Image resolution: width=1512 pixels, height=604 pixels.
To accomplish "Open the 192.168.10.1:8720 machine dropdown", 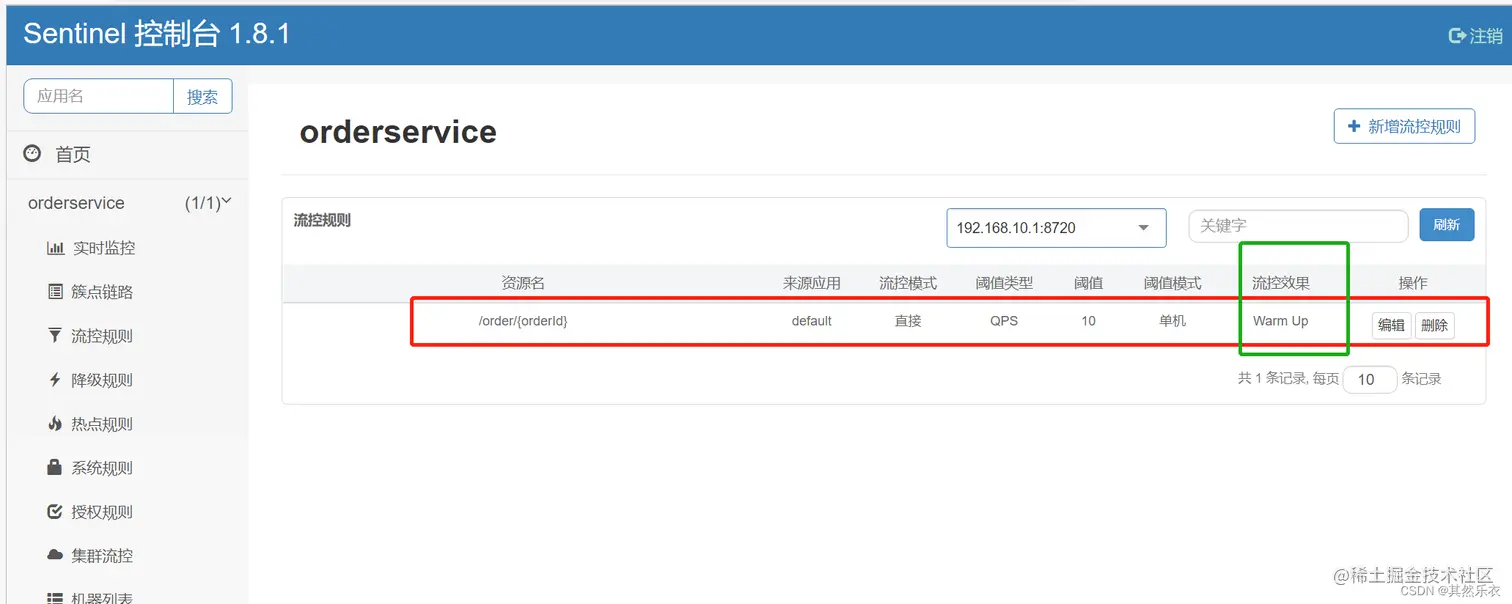I will pos(1056,228).
